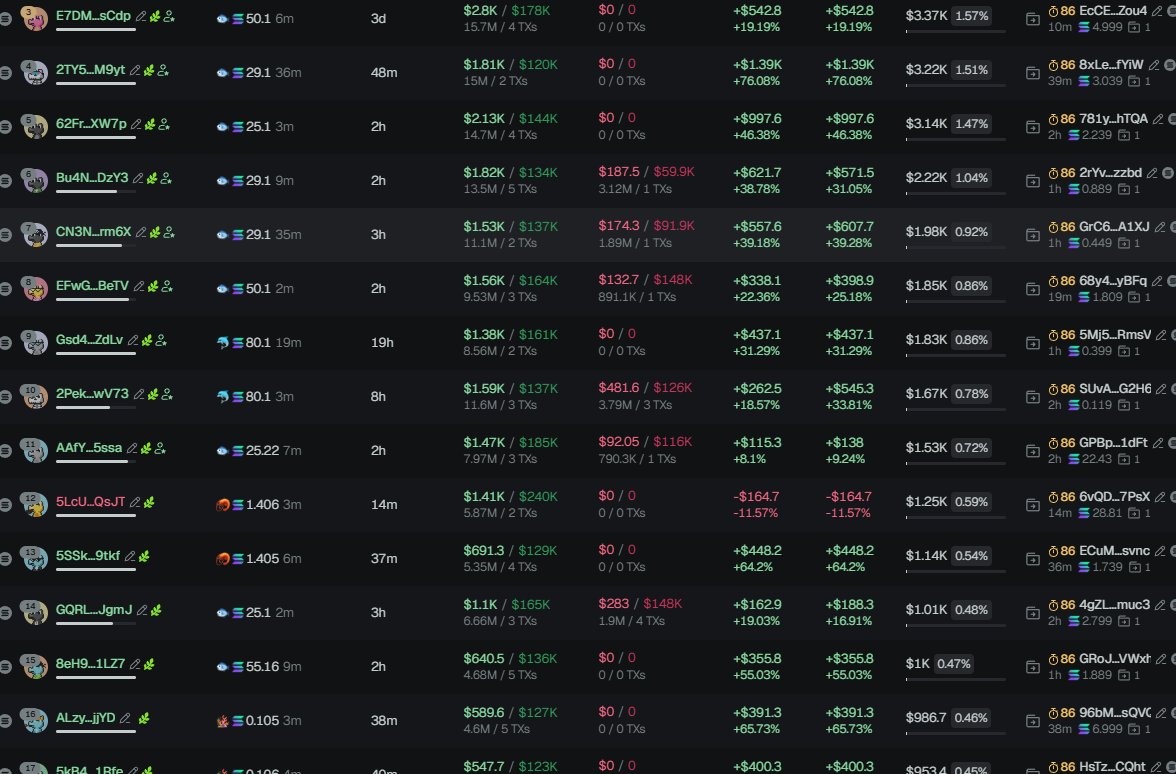The width and height of the screenshot is (1176, 774).
Task: Click the shrimp icon in 5LcU...QsJT row
Action: (222, 504)
